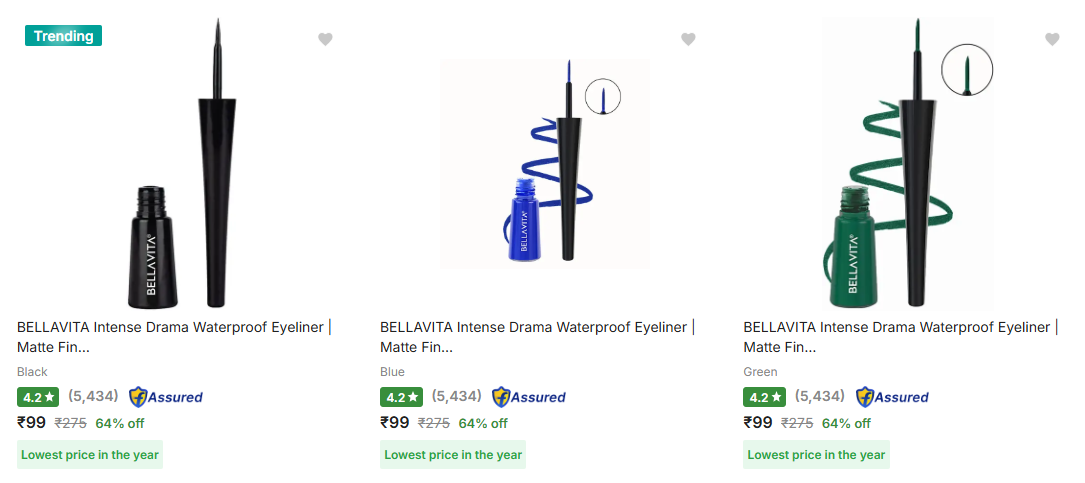1085x483 pixels.
Task: Click the green eyeliner product image
Action: click(x=908, y=165)
